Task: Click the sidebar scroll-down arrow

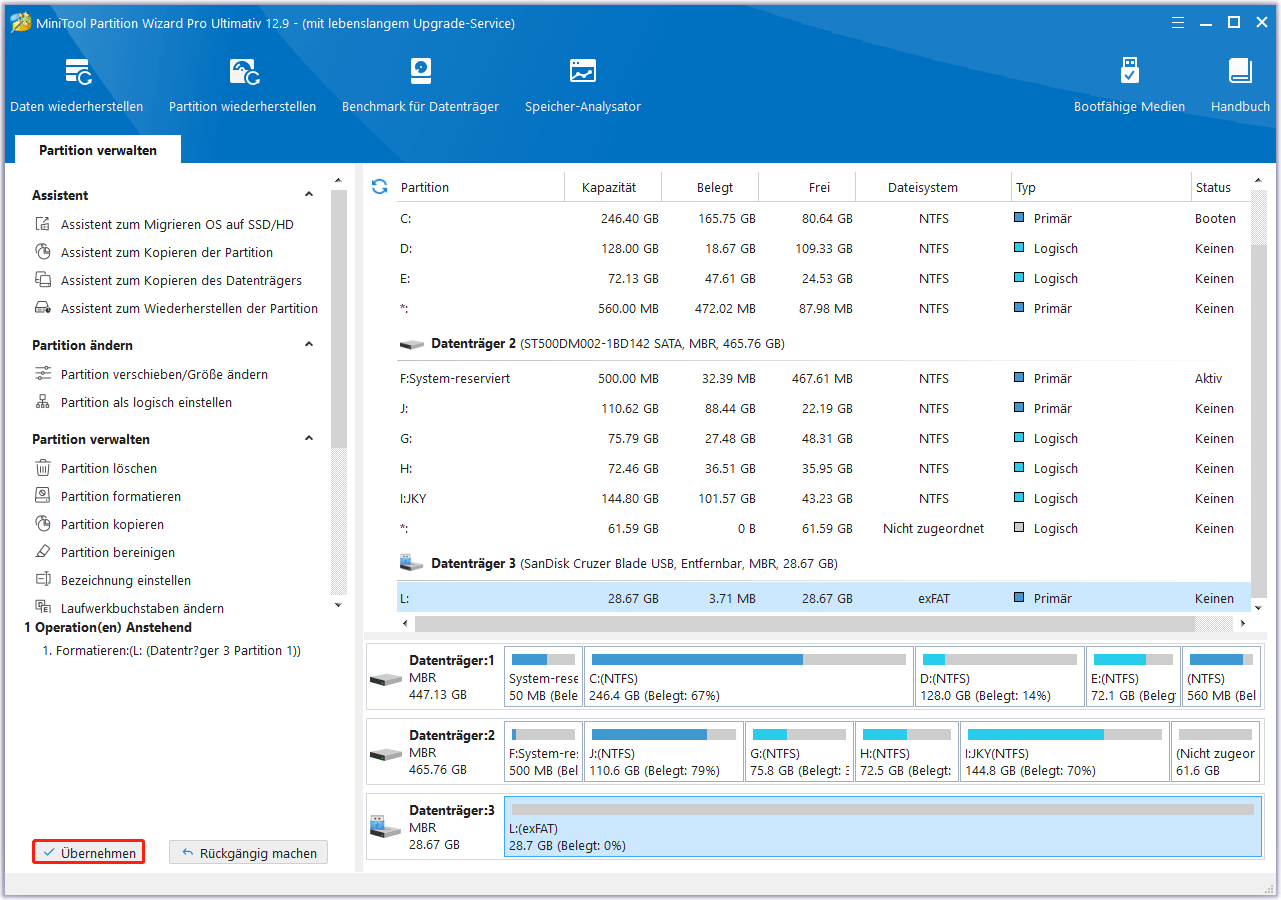Action: point(338,605)
